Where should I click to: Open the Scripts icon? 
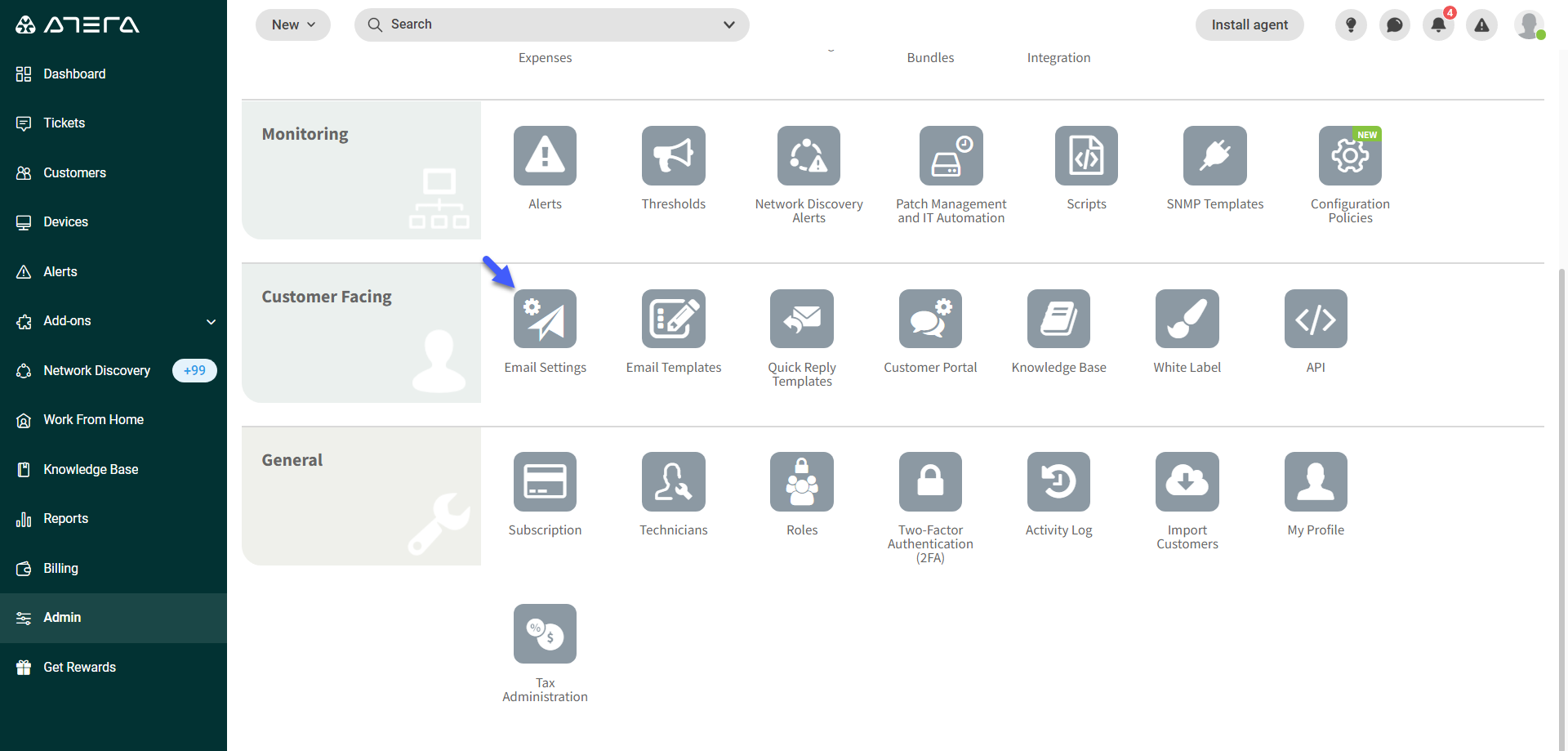click(1086, 155)
